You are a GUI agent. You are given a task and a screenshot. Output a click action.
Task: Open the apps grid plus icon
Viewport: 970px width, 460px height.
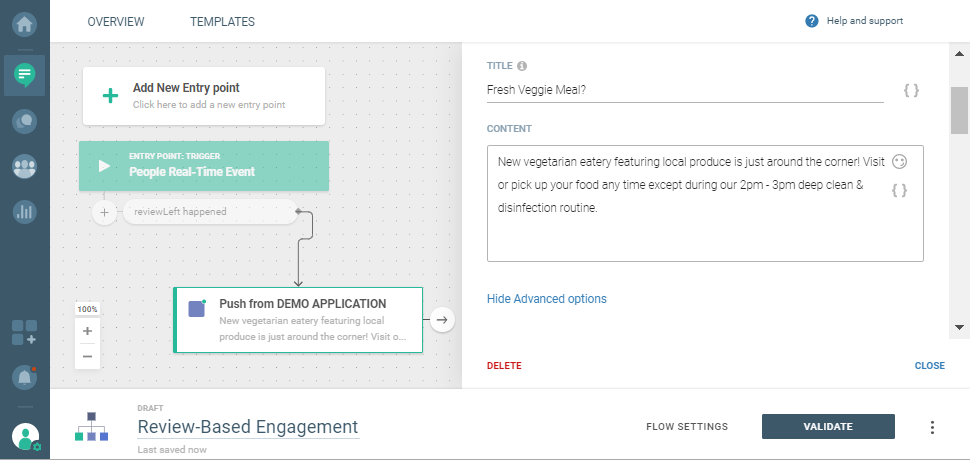[x=25, y=333]
